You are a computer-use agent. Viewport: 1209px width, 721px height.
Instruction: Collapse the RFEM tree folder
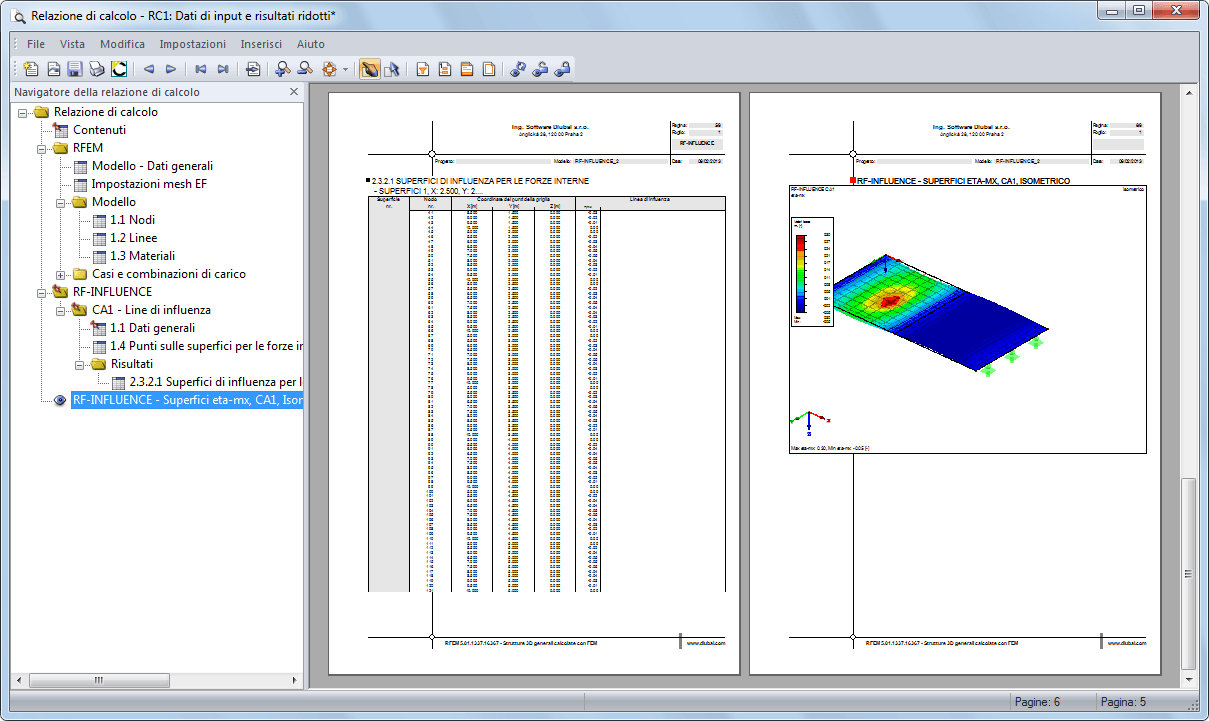coord(42,148)
